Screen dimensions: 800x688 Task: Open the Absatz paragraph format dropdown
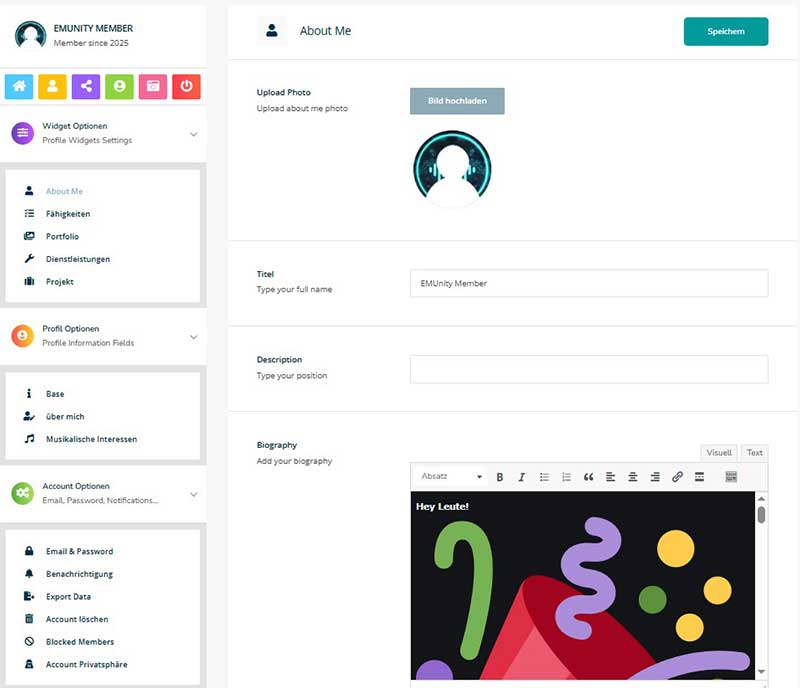point(451,477)
